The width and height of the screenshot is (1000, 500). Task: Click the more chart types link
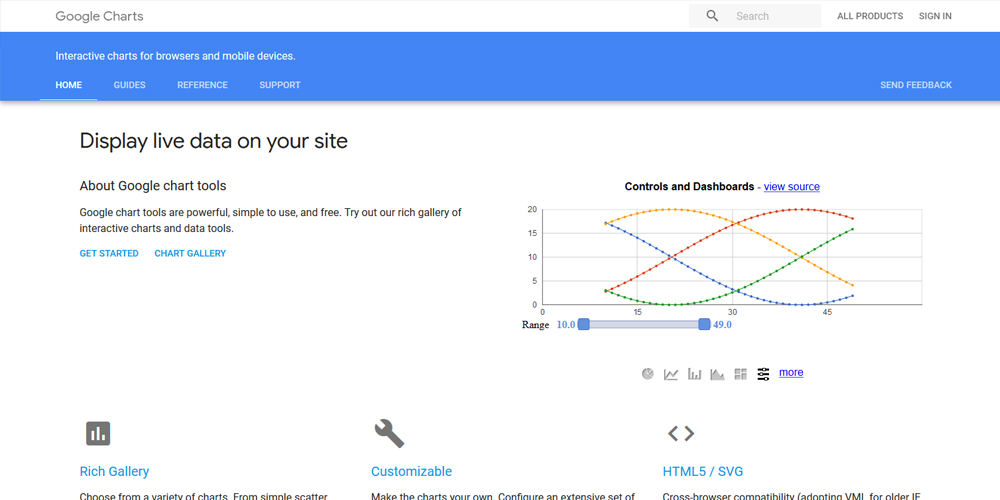point(791,372)
